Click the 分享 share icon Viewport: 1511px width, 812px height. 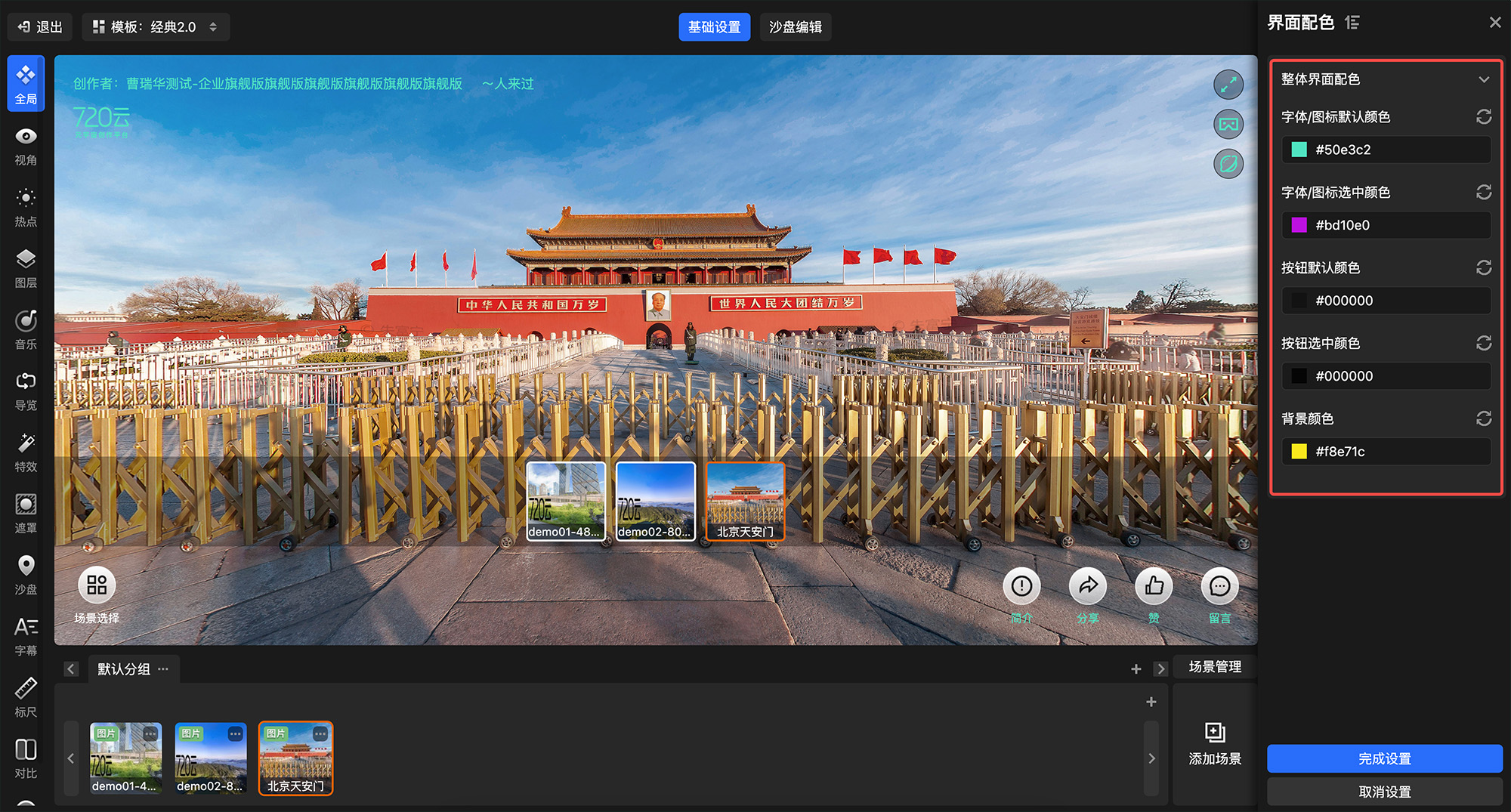[x=1088, y=586]
